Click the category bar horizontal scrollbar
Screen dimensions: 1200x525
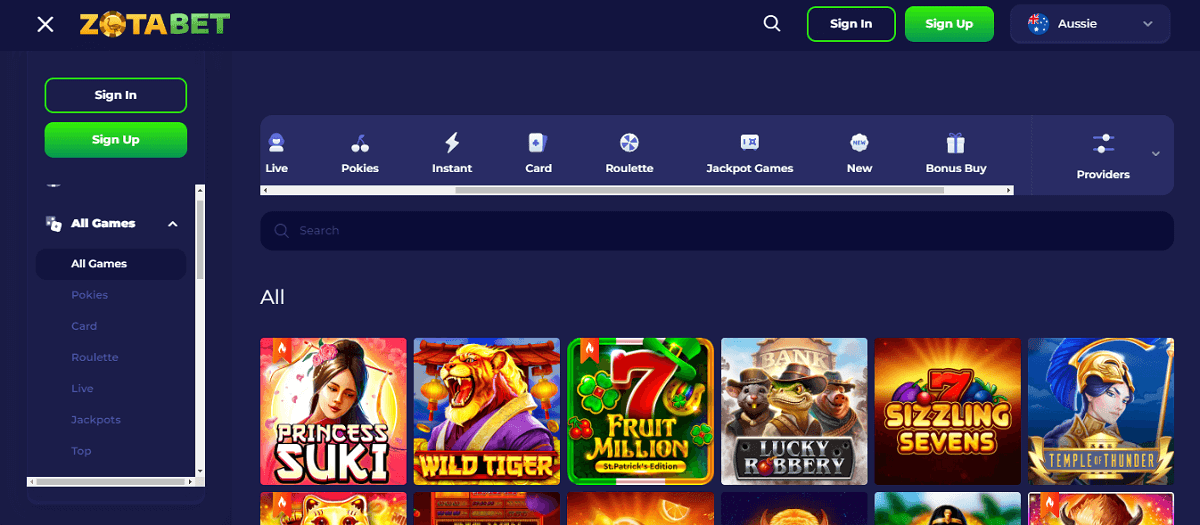[637, 190]
